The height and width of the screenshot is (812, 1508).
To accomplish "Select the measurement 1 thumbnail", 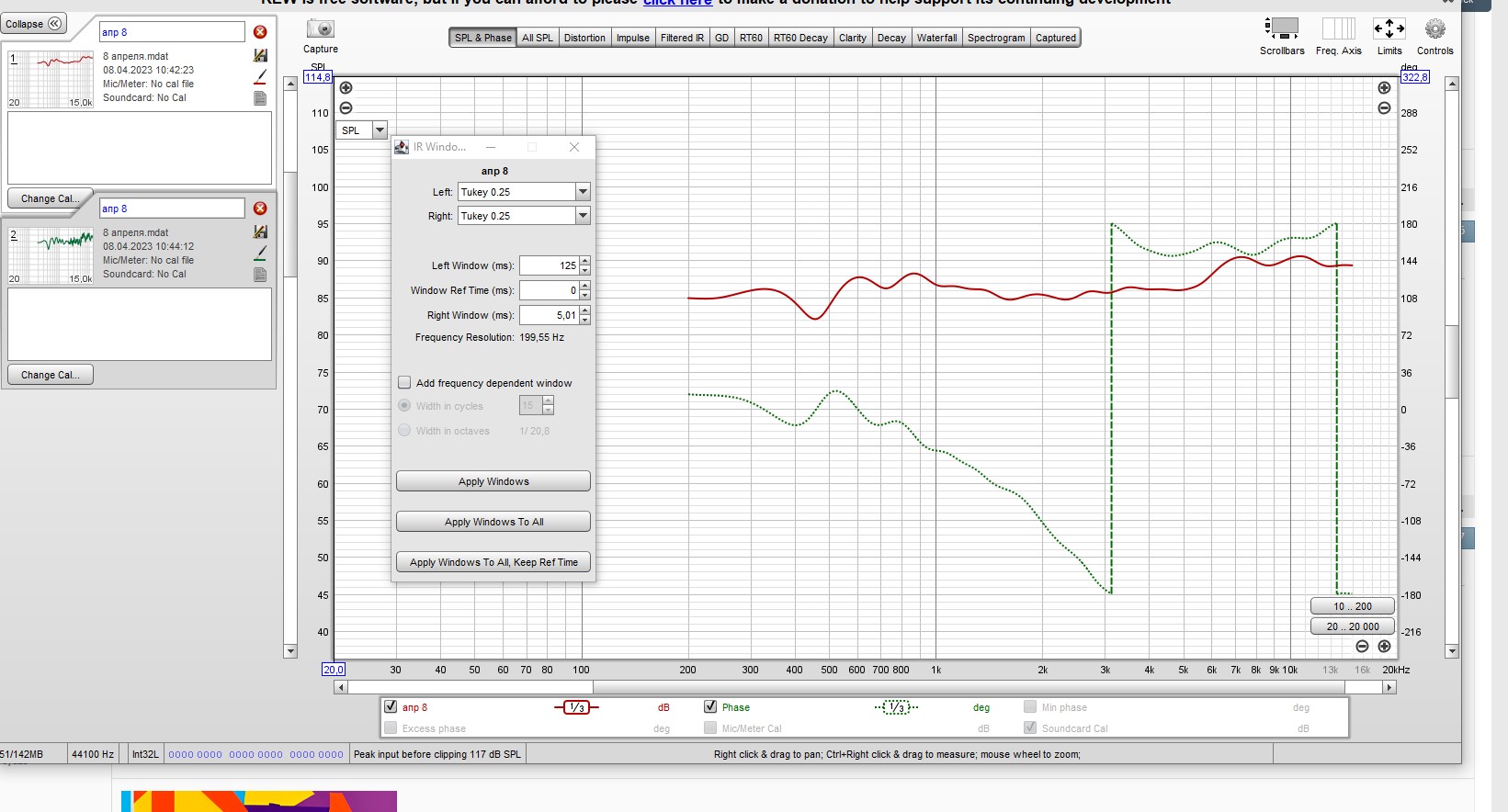I will [x=51, y=80].
